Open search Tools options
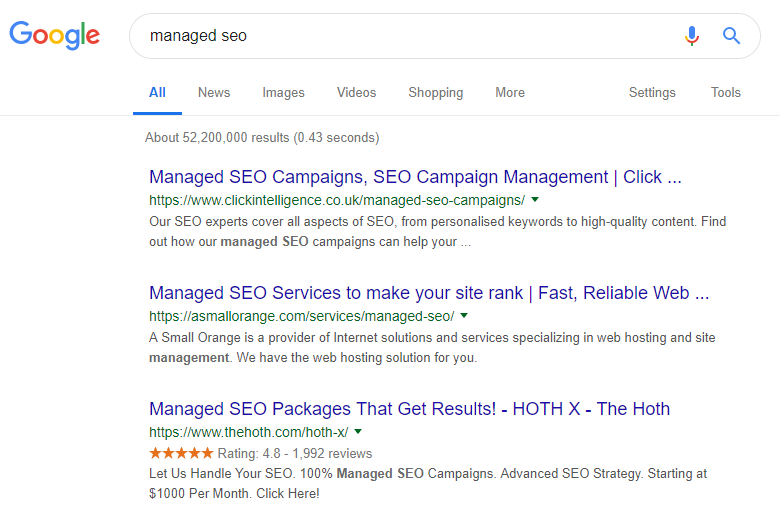Image resolution: width=780 pixels, height=516 pixels. [726, 93]
